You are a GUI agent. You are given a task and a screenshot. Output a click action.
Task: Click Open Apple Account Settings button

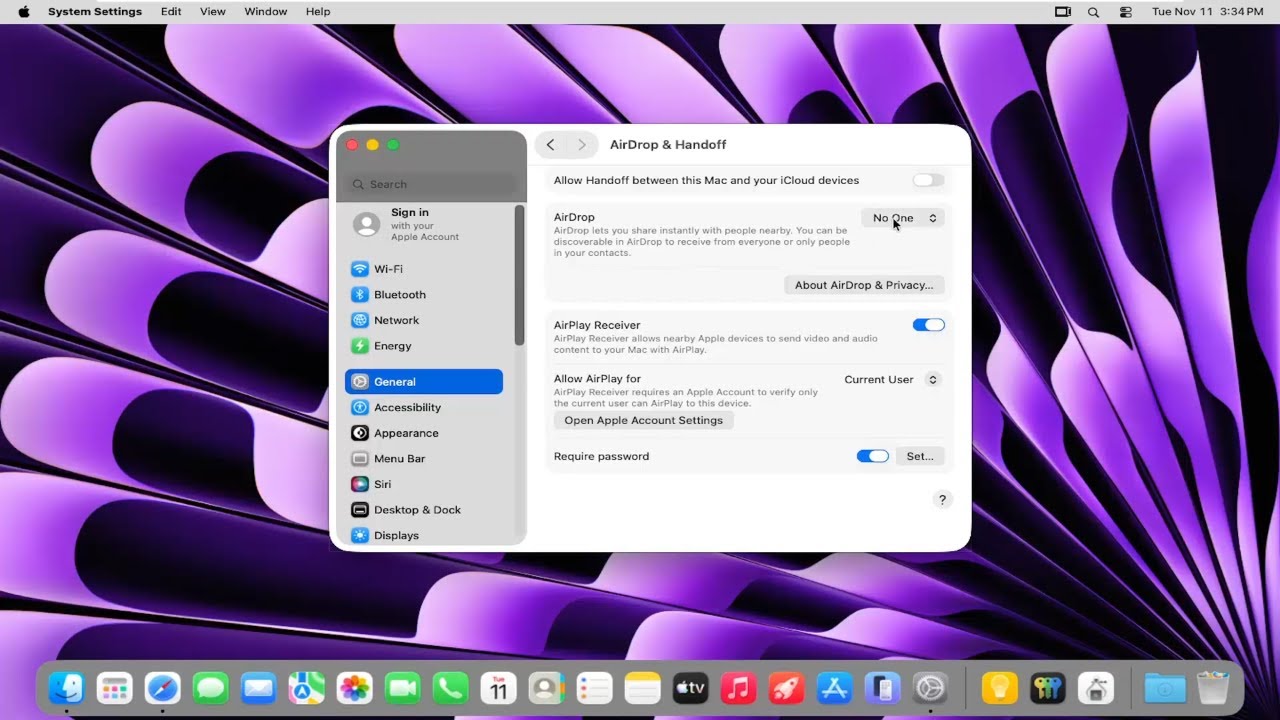pos(643,421)
